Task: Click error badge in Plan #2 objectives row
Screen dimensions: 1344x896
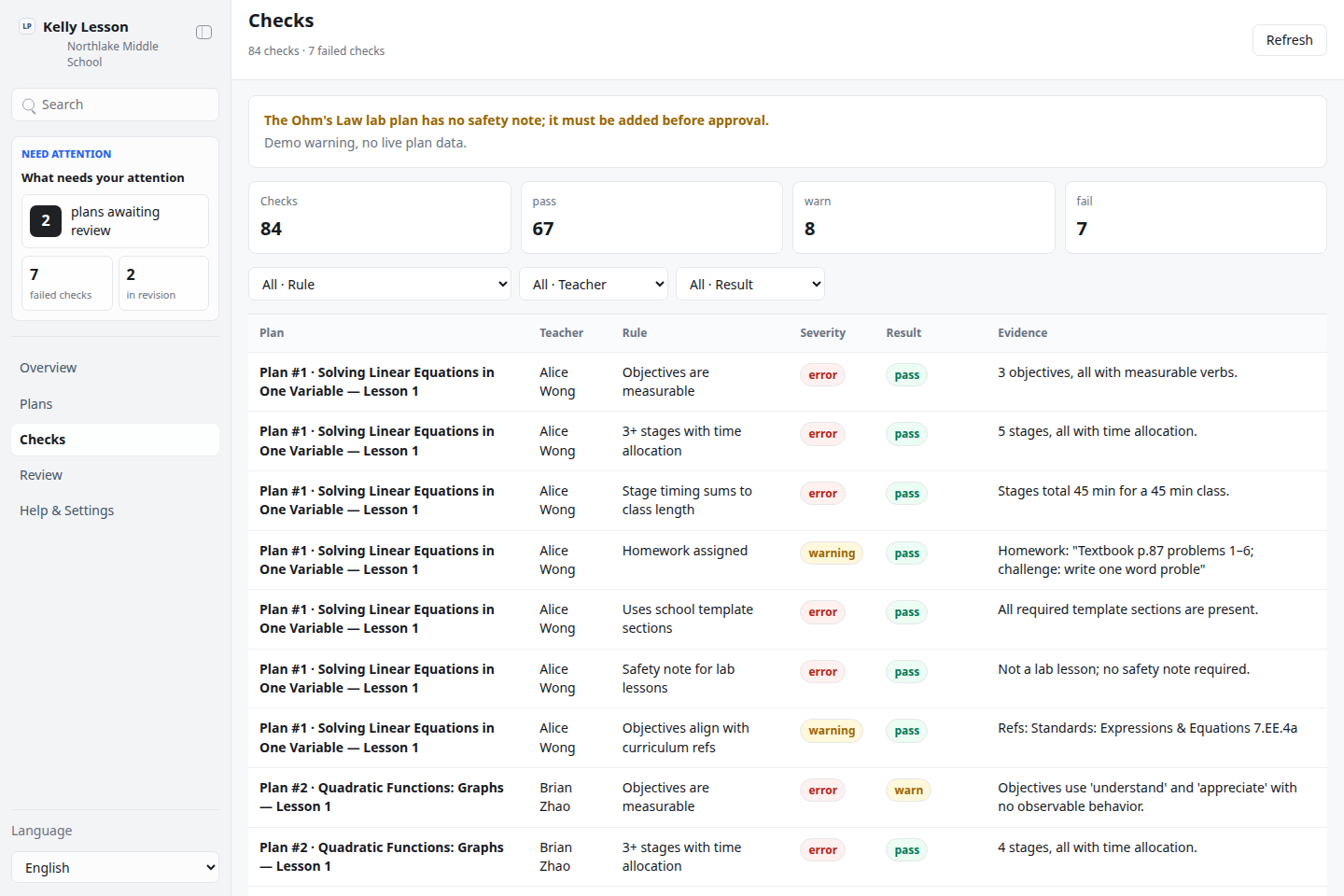Action: [822, 791]
